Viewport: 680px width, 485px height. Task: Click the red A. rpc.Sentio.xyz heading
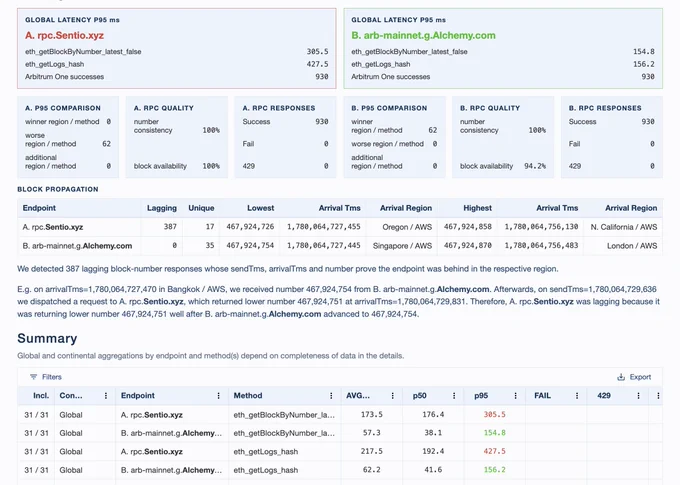pyautogui.click(x=64, y=36)
